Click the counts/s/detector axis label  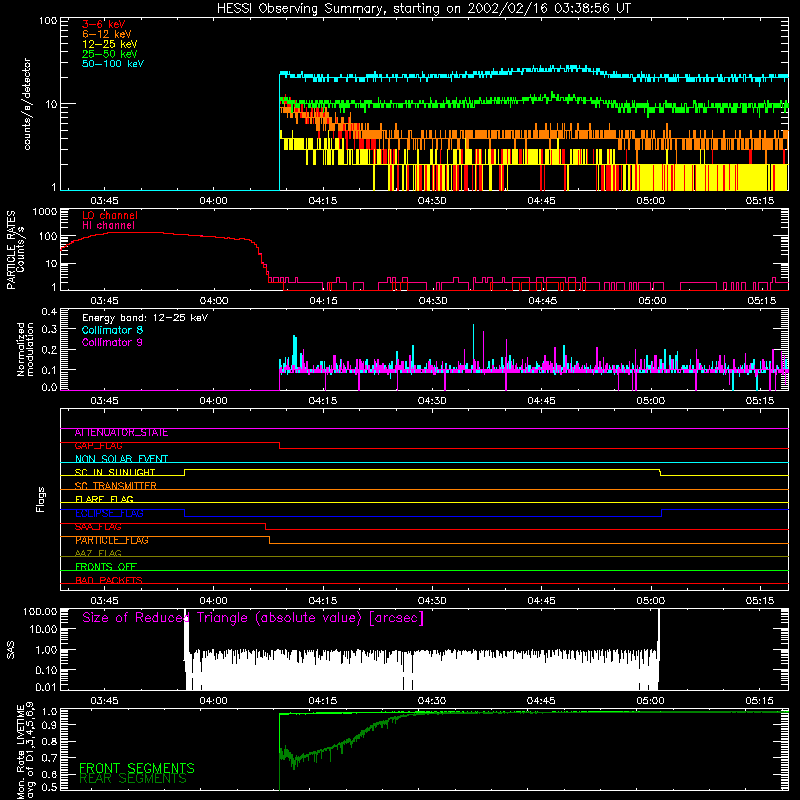tap(27, 104)
